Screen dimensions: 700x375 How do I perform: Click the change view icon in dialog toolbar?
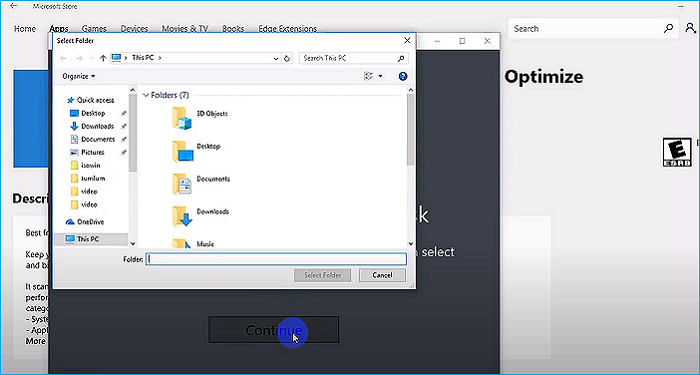pos(368,76)
